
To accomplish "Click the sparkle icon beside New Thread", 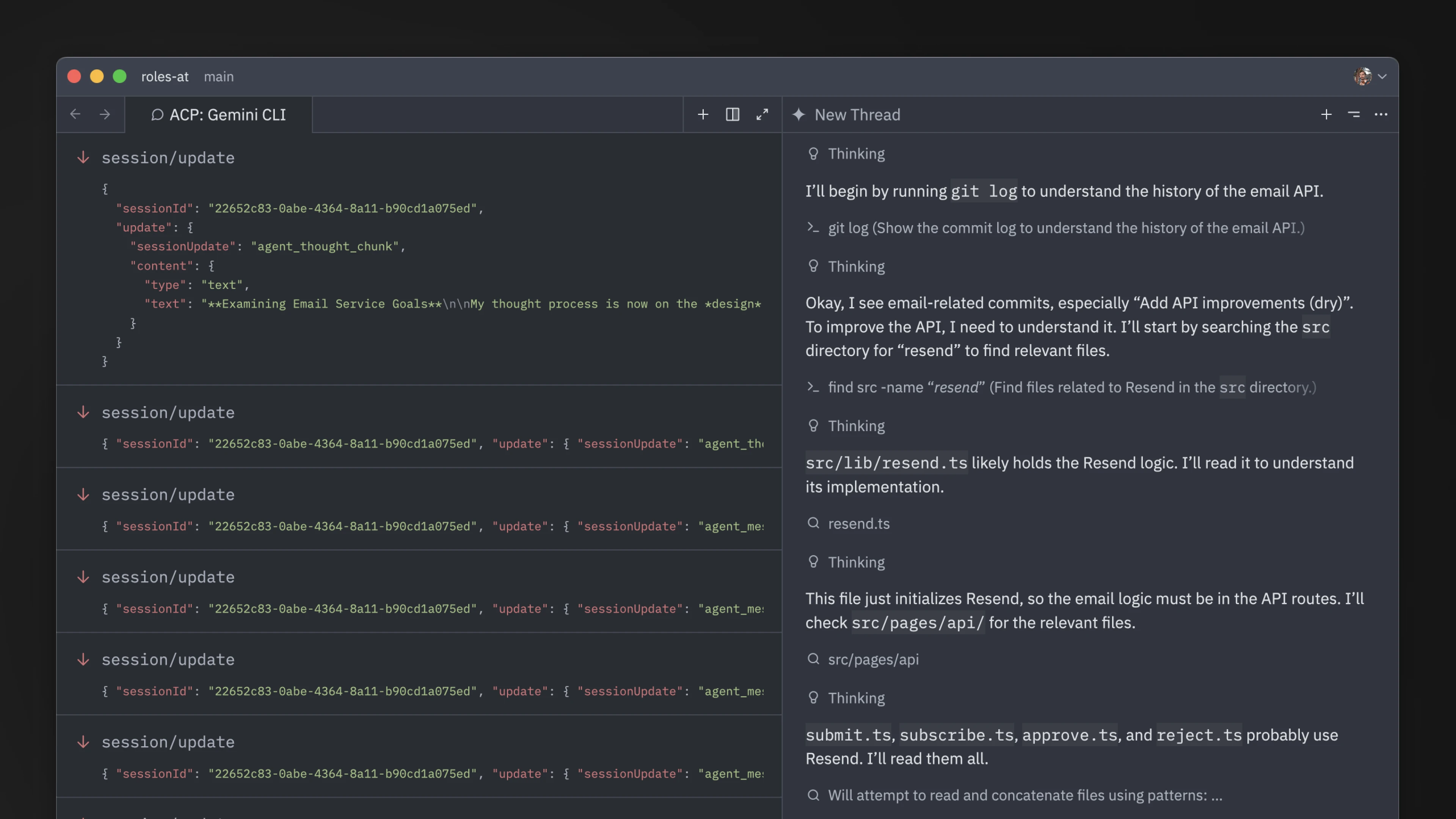I will (799, 115).
